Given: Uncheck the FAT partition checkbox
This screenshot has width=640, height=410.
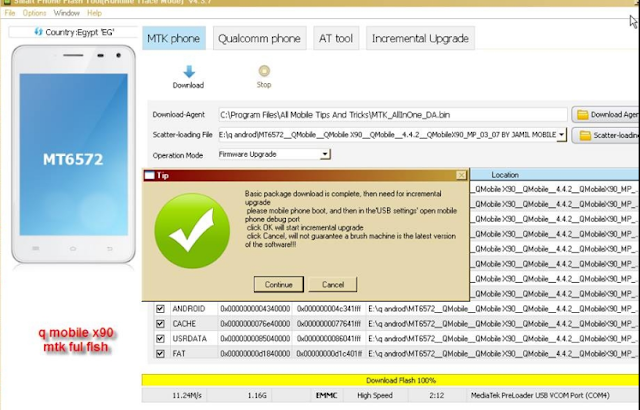Looking at the screenshot, I should pos(160,354).
